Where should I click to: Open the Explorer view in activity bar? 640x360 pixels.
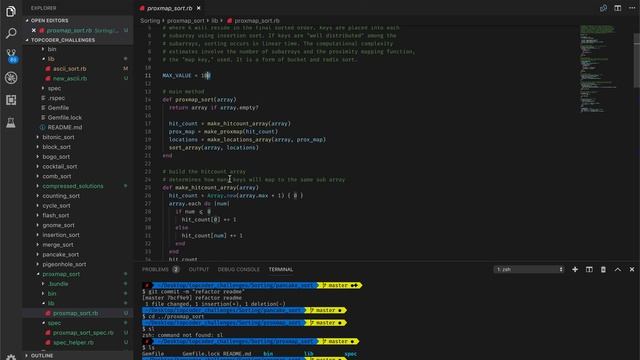pos(11,11)
